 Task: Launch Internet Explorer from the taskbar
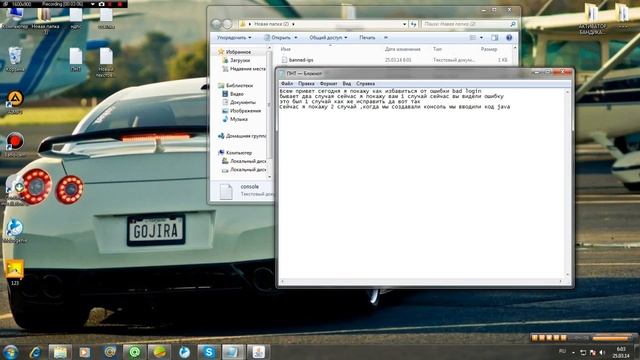[35, 352]
